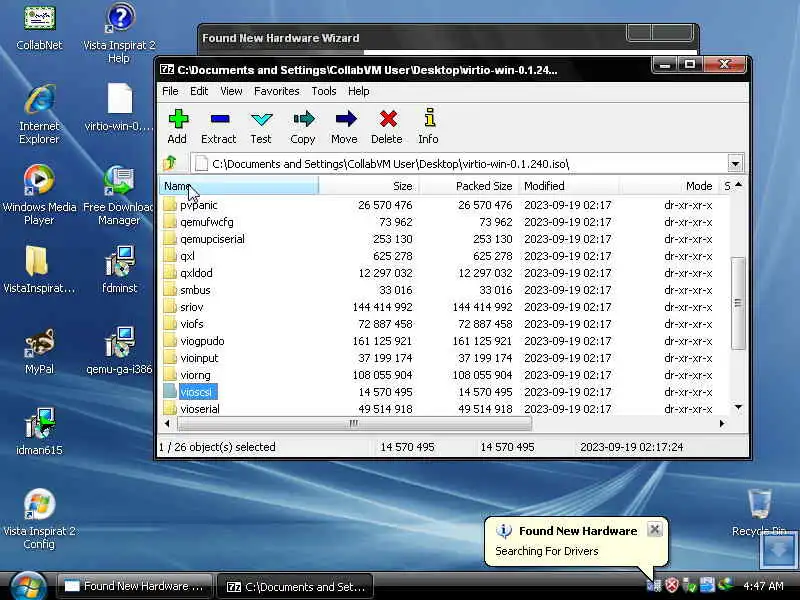Sort by the Mode column header
Viewport: 800px width, 600px height.
point(668,186)
